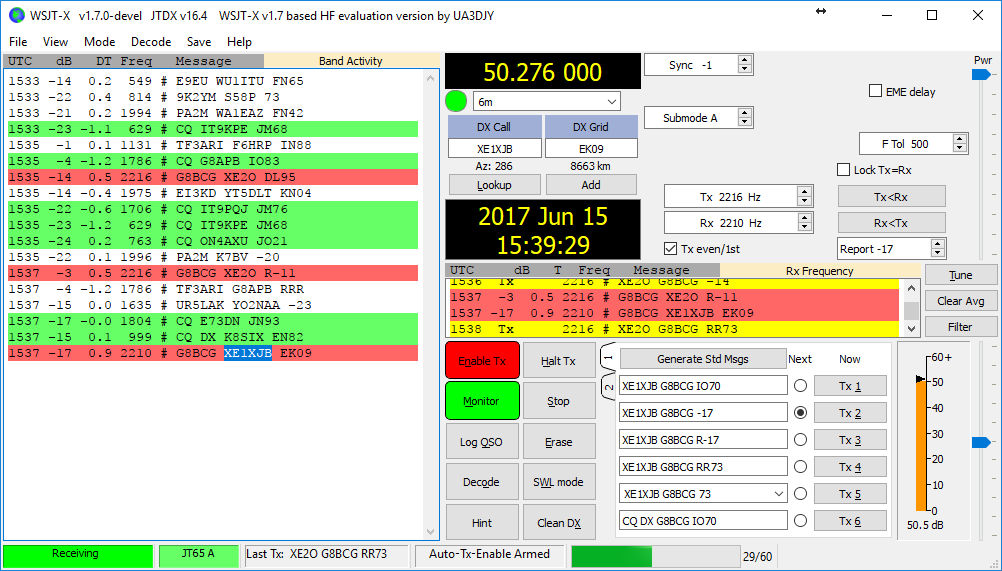Click the DX Grid field showing EK09
The height and width of the screenshot is (571, 1002).
[x=590, y=149]
